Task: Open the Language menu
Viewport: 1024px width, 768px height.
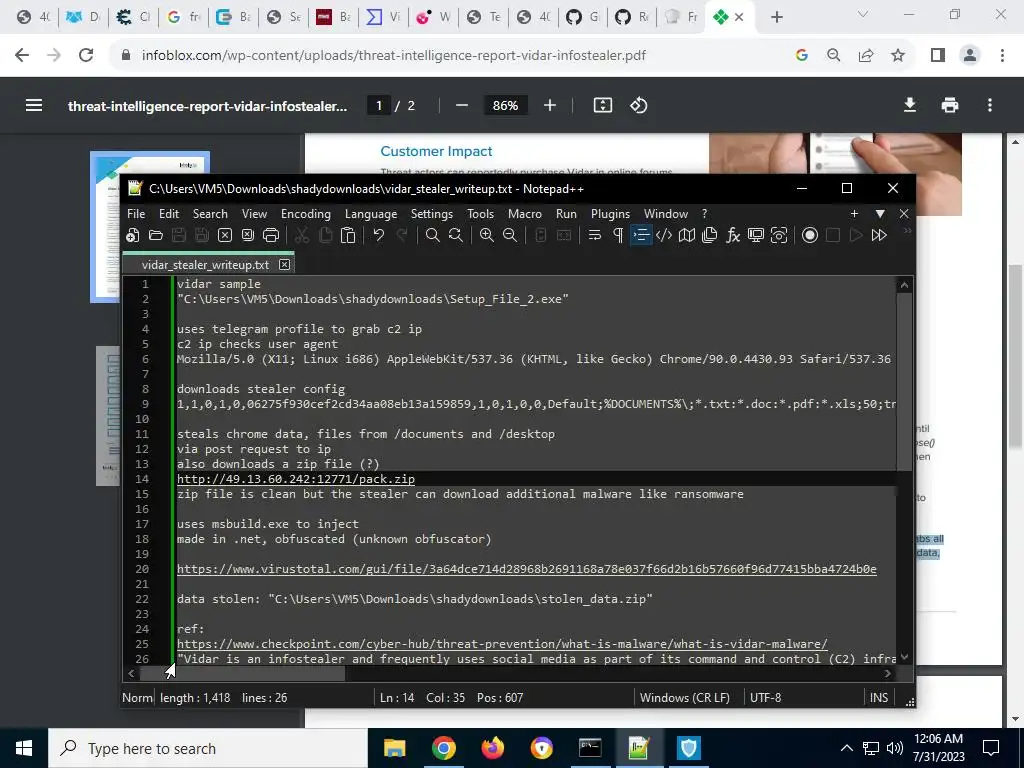Action: [x=371, y=214]
